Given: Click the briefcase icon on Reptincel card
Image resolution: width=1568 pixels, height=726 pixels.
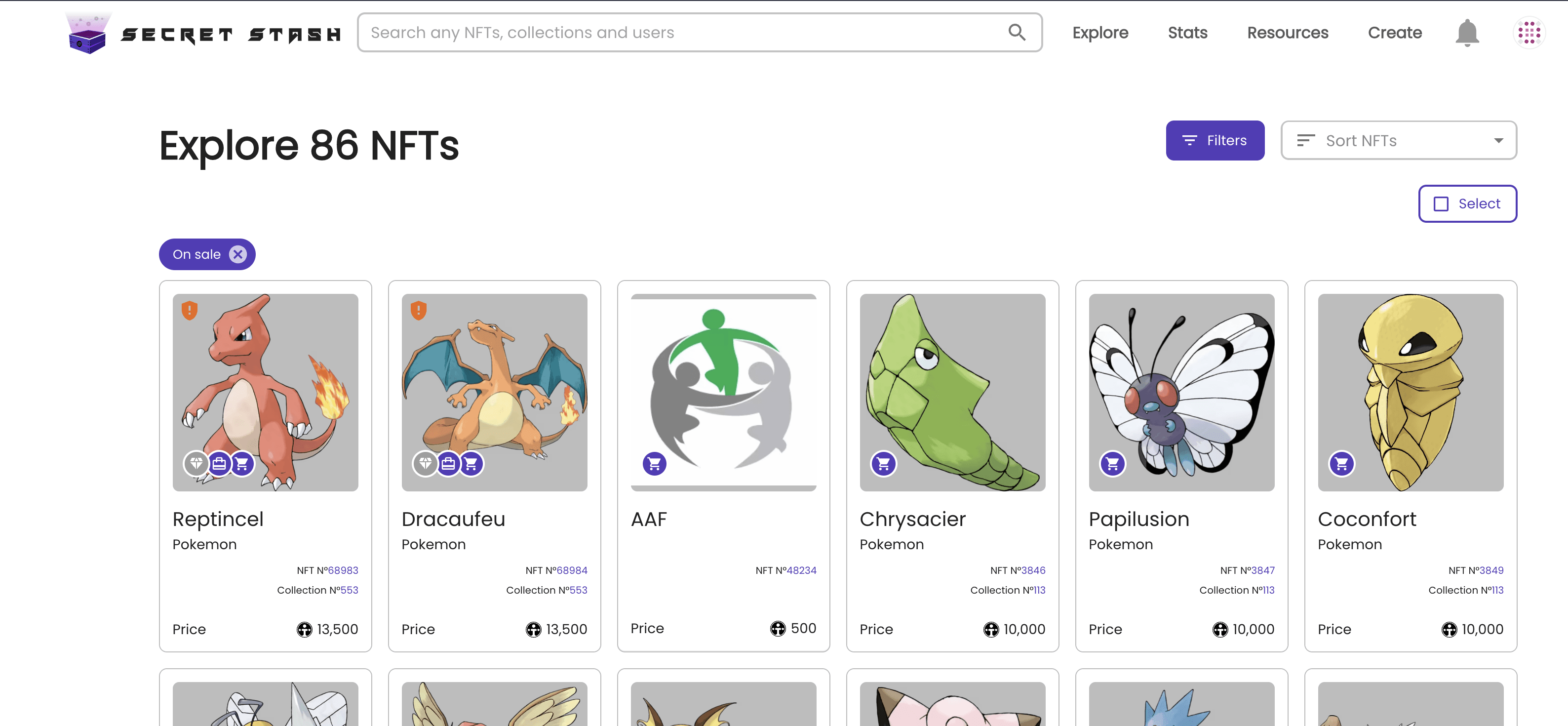Looking at the screenshot, I should tap(219, 464).
